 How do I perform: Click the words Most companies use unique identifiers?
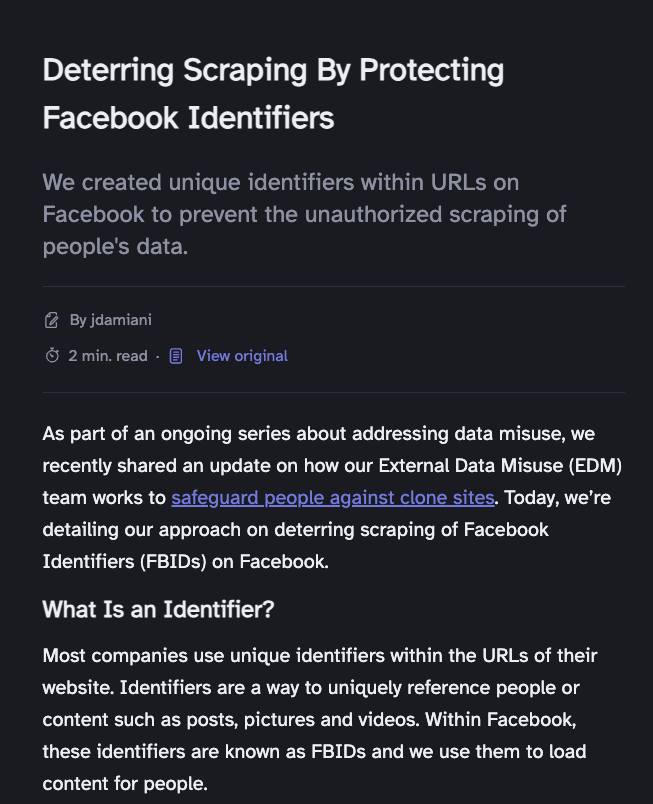pyautogui.click(x=213, y=655)
